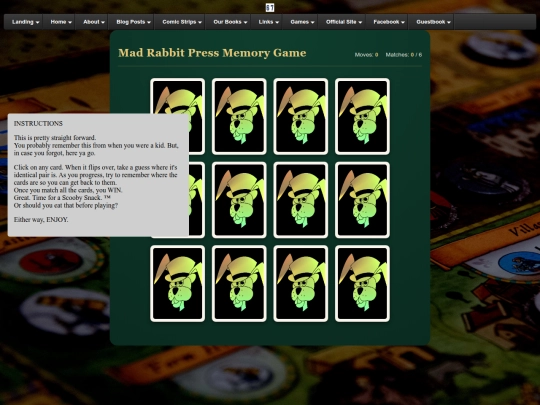Flip the first card in the bottom row
This screenshot has width=540, height=405.
pyautogui.click(x=177, y=284)
